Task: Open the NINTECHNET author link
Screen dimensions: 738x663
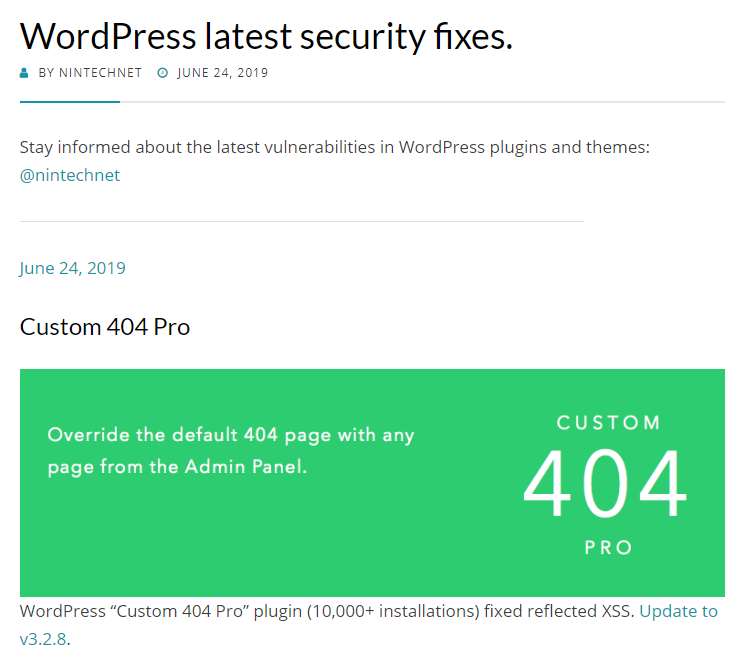Action: 100,73
